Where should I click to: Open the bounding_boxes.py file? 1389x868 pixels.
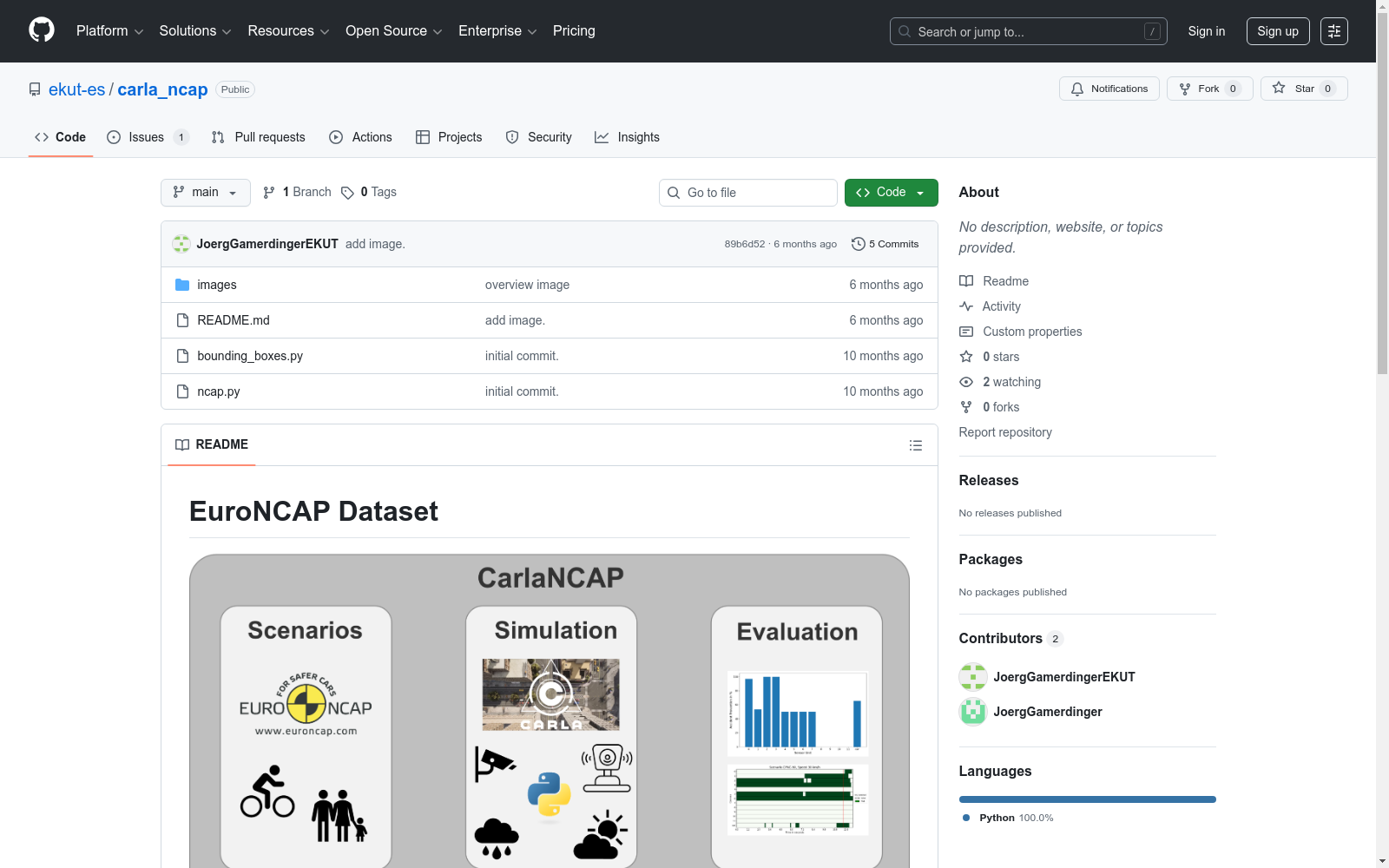(250, 356)
